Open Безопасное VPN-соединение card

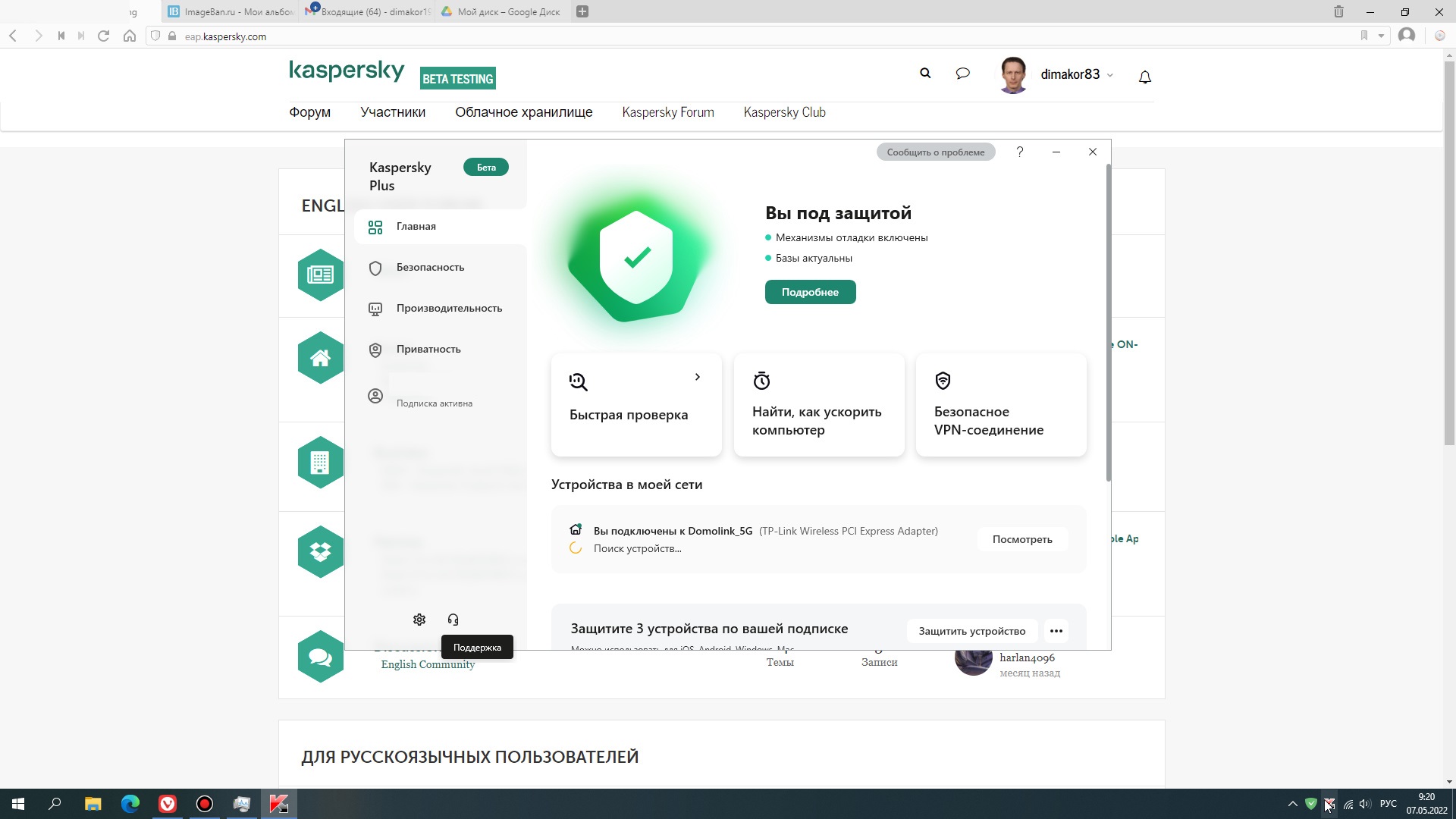(x=1001, y=405)
